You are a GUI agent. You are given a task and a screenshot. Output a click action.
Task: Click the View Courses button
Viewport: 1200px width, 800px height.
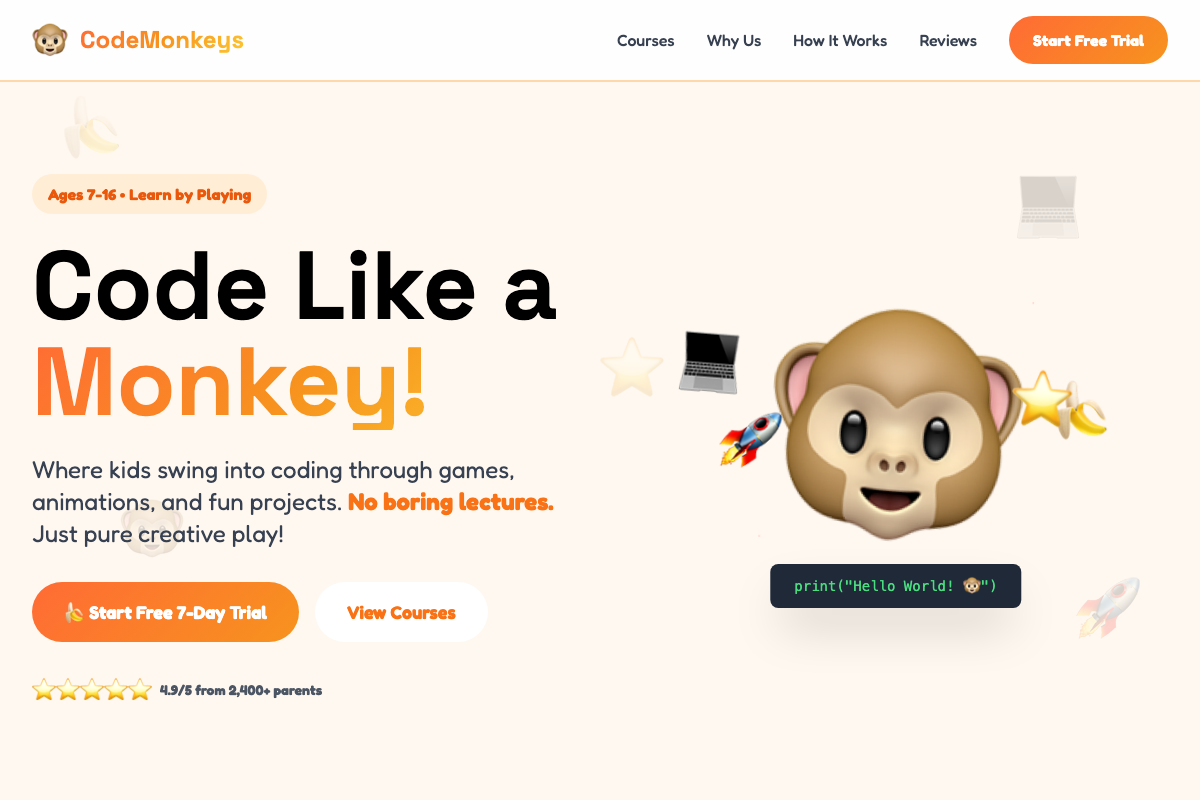click(x=401, y=612)
